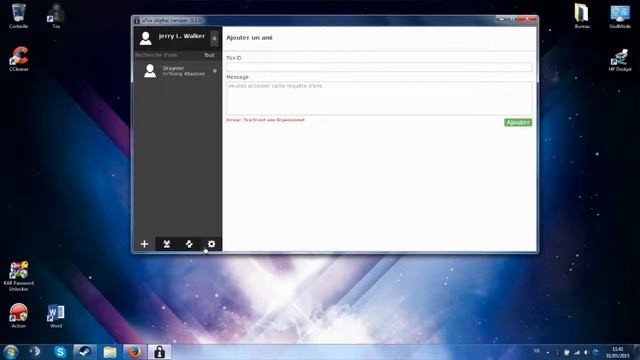
Task: Select the GodMode desktop icon
Action: click(620, 16)
